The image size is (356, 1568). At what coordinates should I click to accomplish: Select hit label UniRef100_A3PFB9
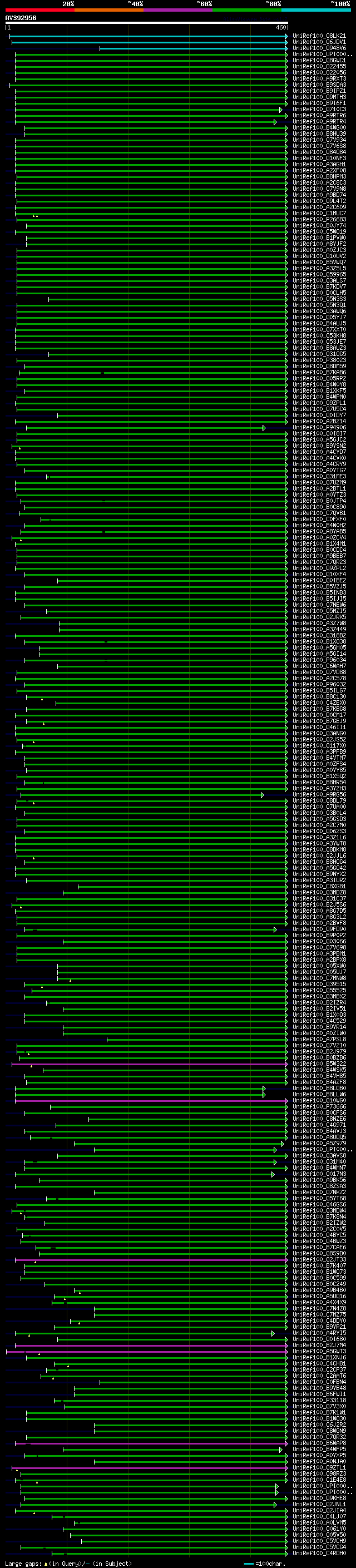point(319,752)
